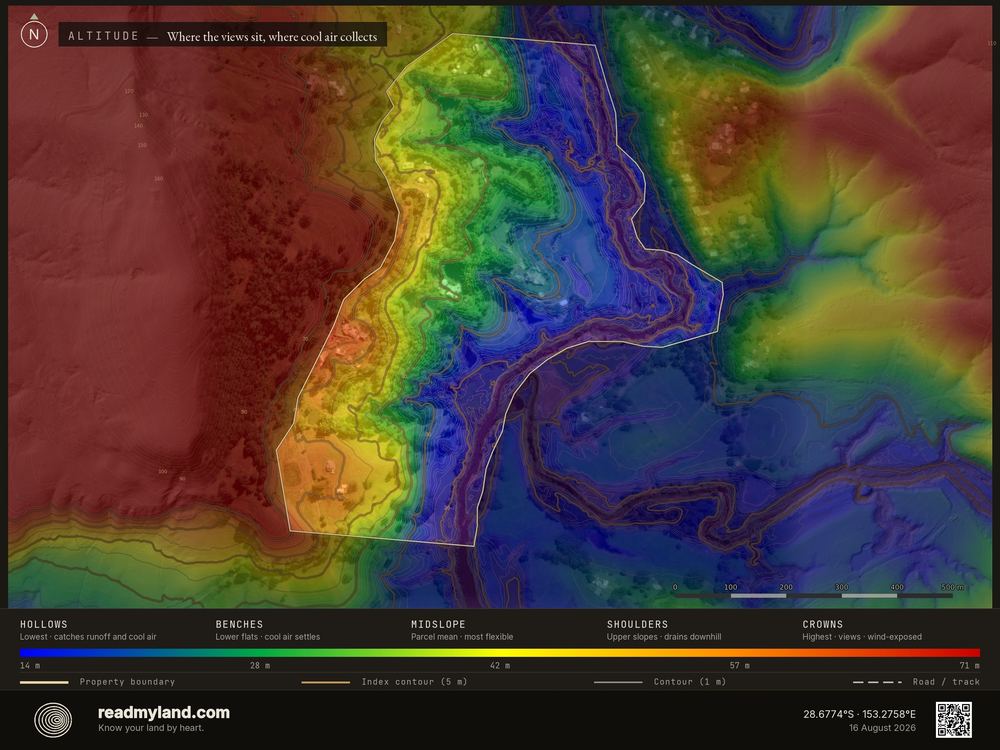Open the readmyland.com link
Screen dimensions: 1000x750
[x=164, y=712]
